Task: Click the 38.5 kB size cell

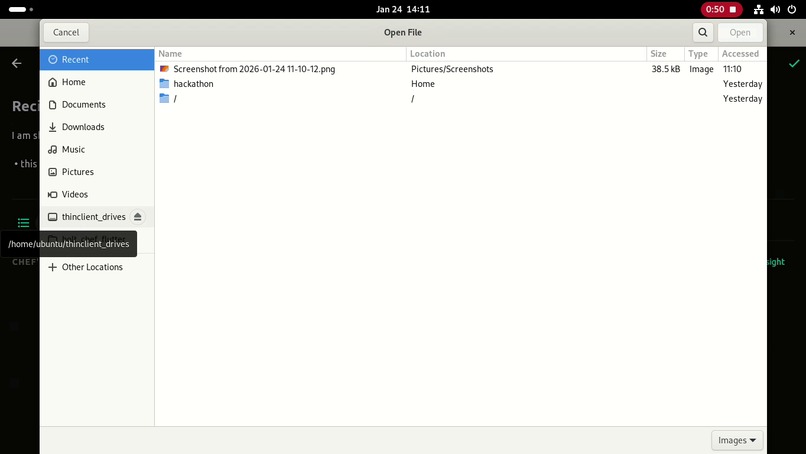Action: point(666,69)
